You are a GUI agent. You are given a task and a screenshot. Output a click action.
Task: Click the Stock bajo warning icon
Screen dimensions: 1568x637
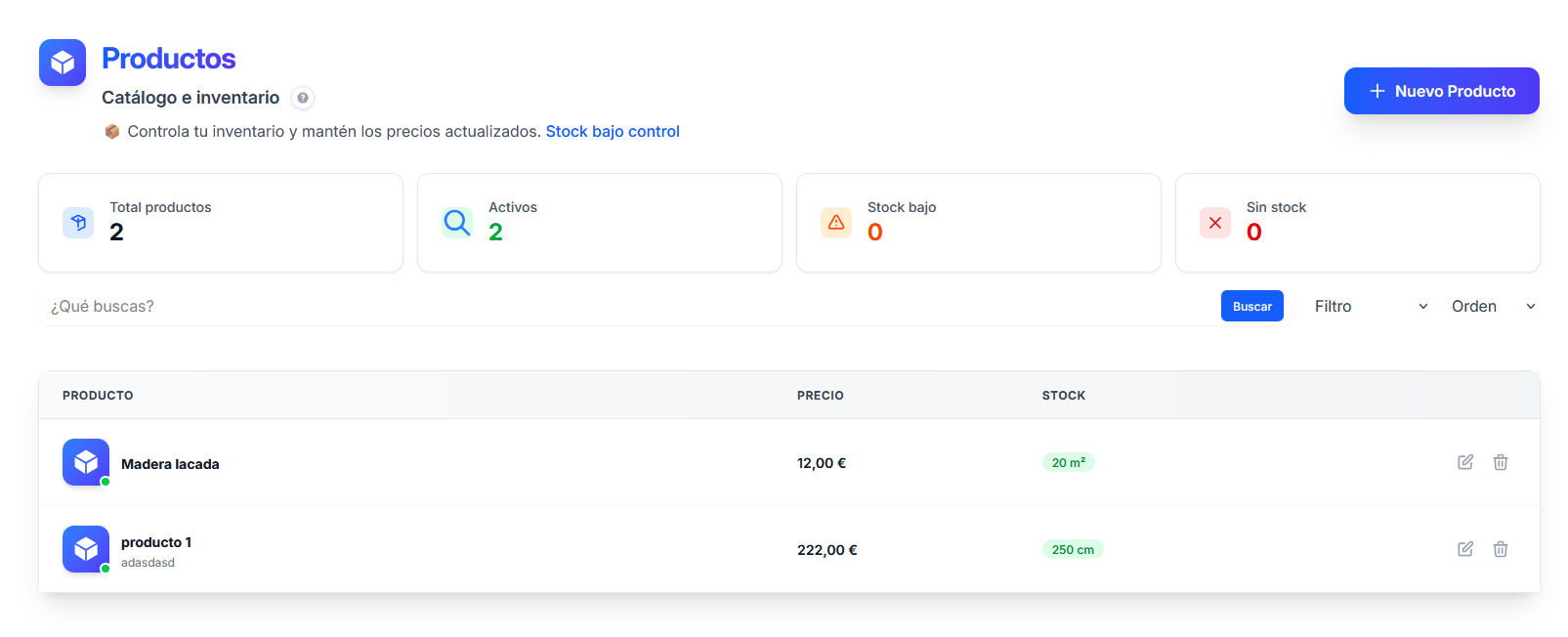[836, 223]
